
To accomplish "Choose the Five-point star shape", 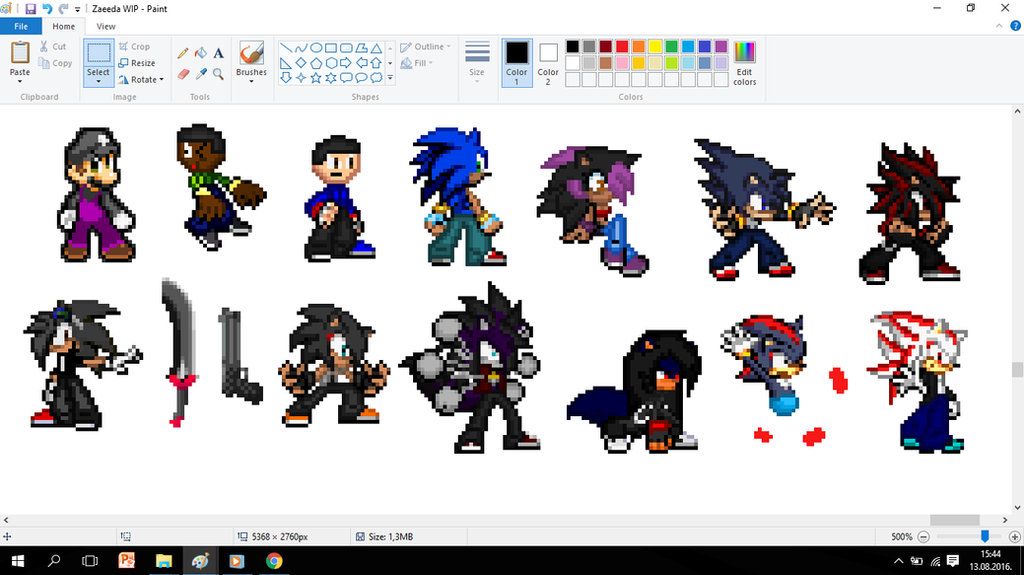I will tap(315, 78).
